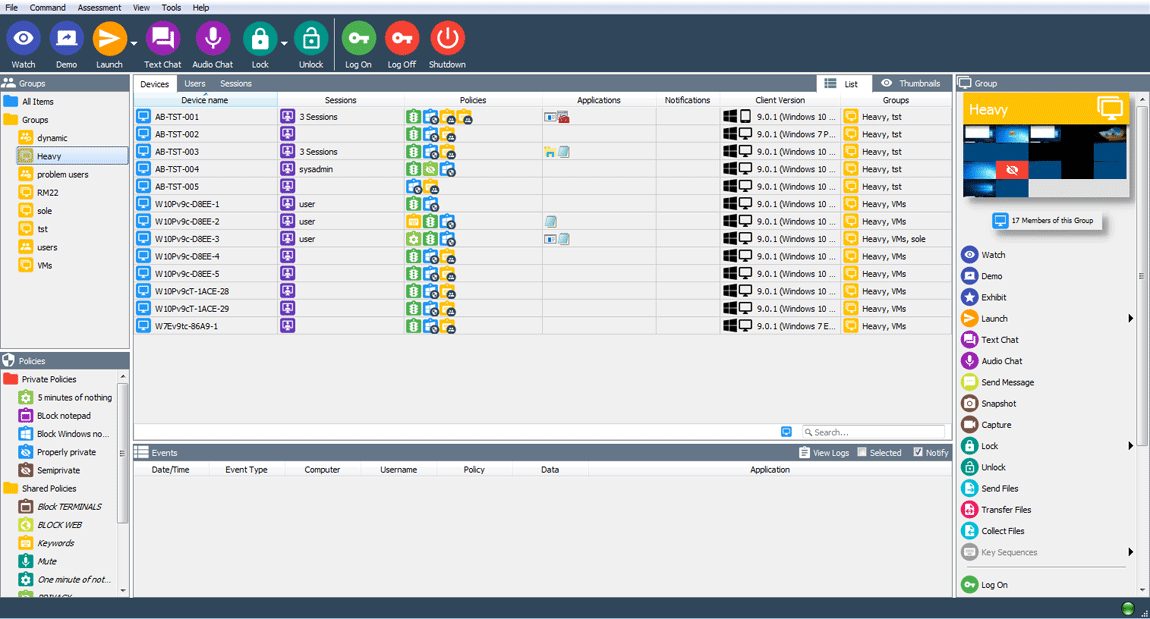This screenshot has height=619, width=1150.
Task: Open the File menu
Action: click(x=12, y=7)
